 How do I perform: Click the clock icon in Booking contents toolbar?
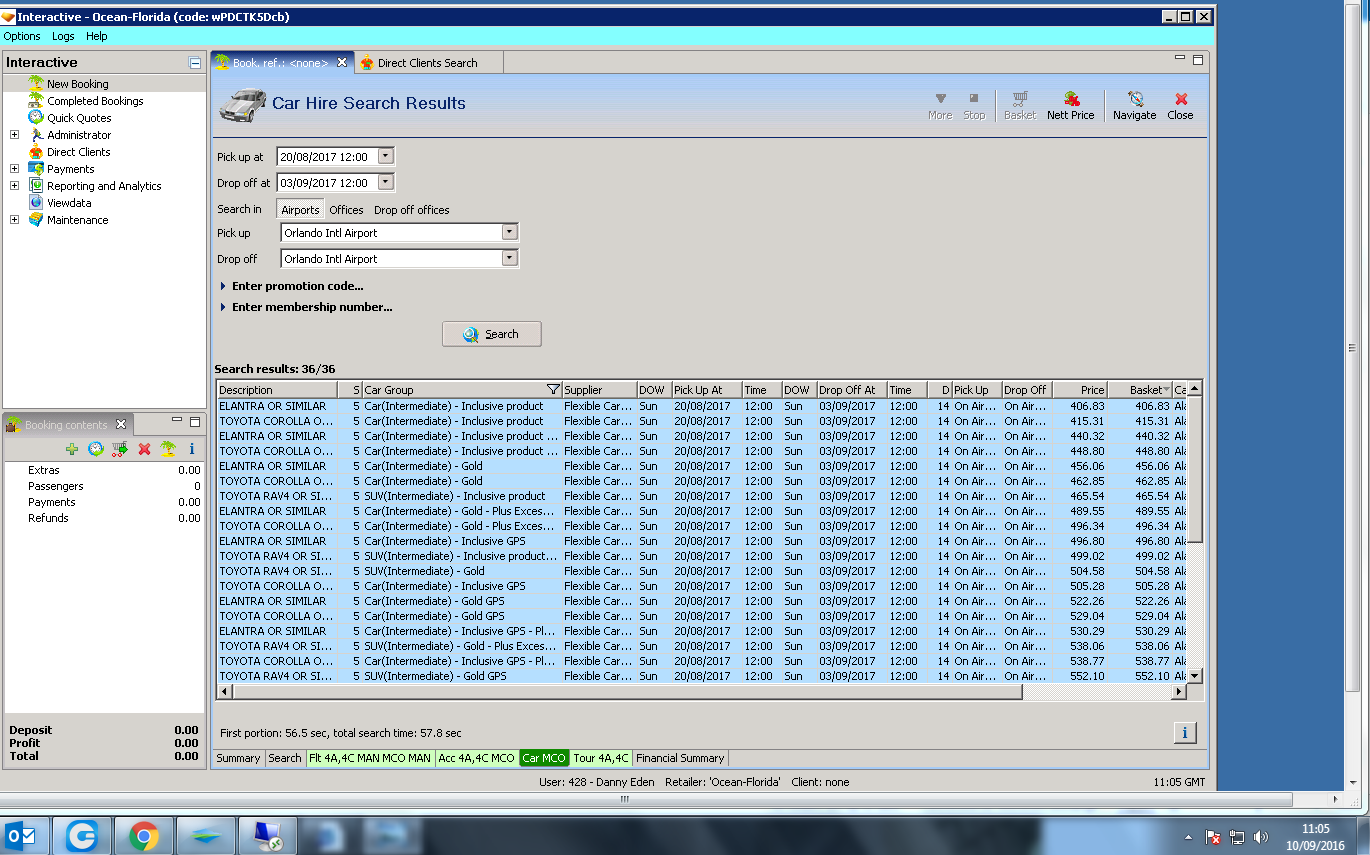coord(96,450)
